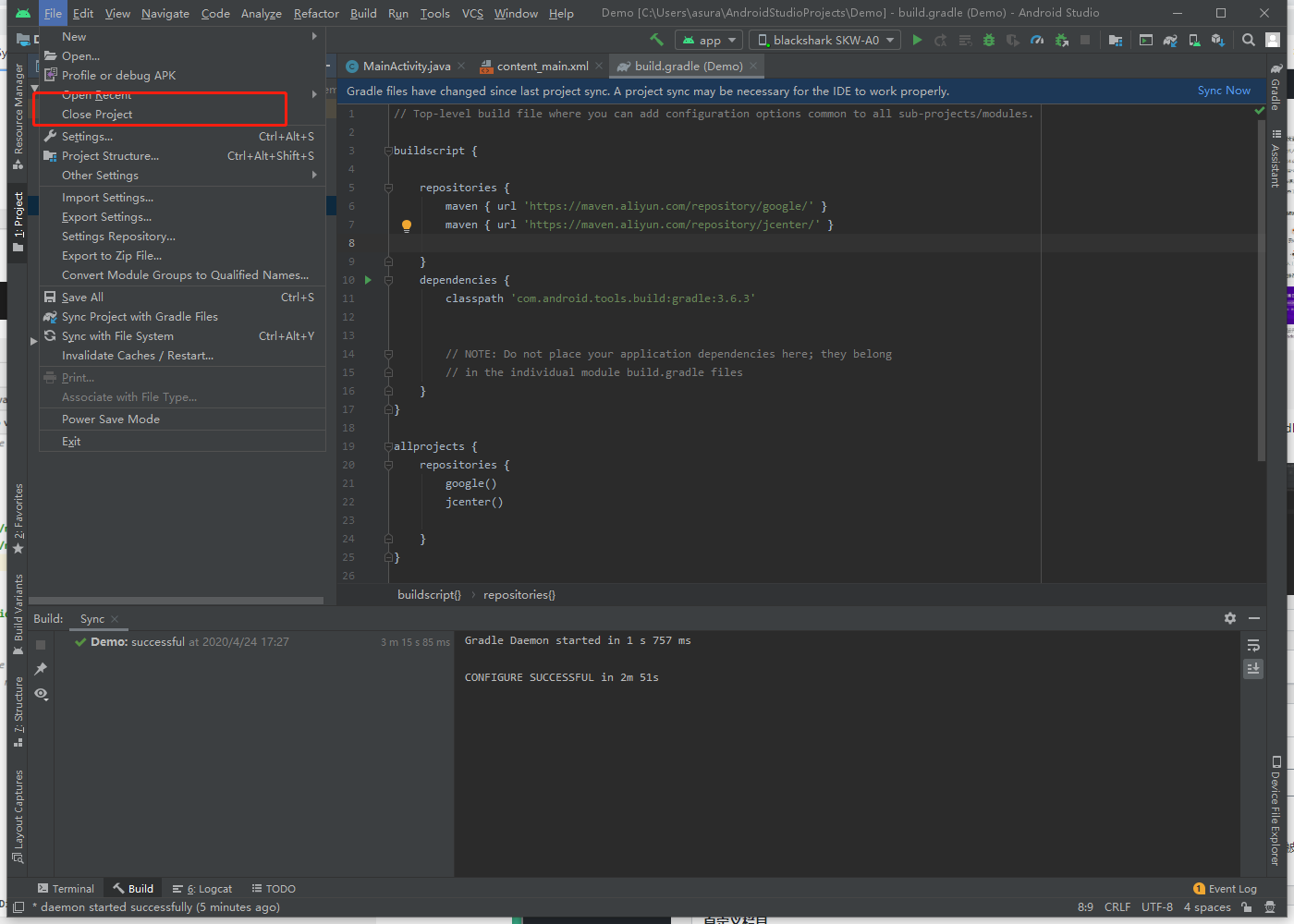Open Build panel settings gear
This screenshot has width=1294, height=924.
click(1230, 618)
